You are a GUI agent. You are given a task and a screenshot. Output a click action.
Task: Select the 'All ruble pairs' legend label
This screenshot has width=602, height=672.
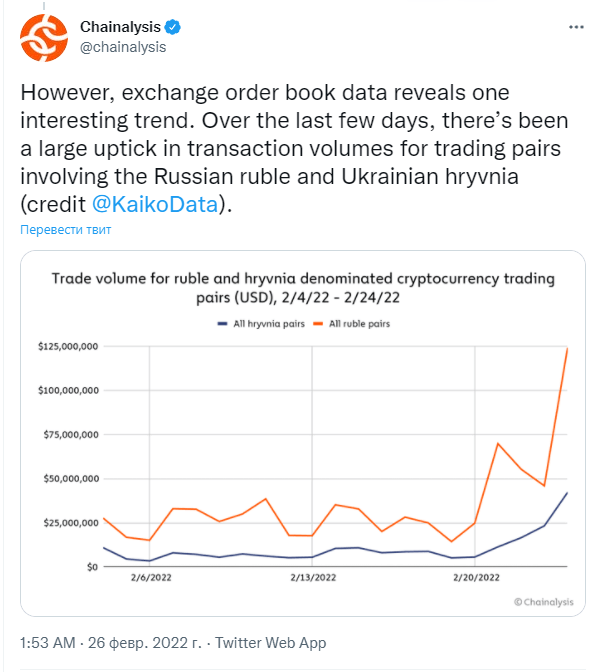click(359, 324)
